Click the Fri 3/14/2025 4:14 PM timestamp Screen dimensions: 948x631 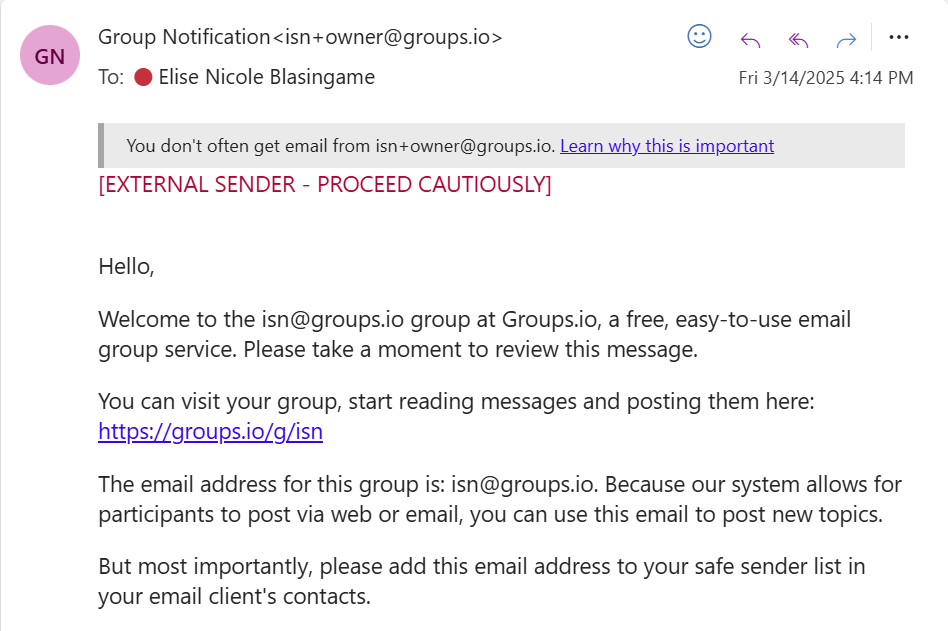(826, 78)
